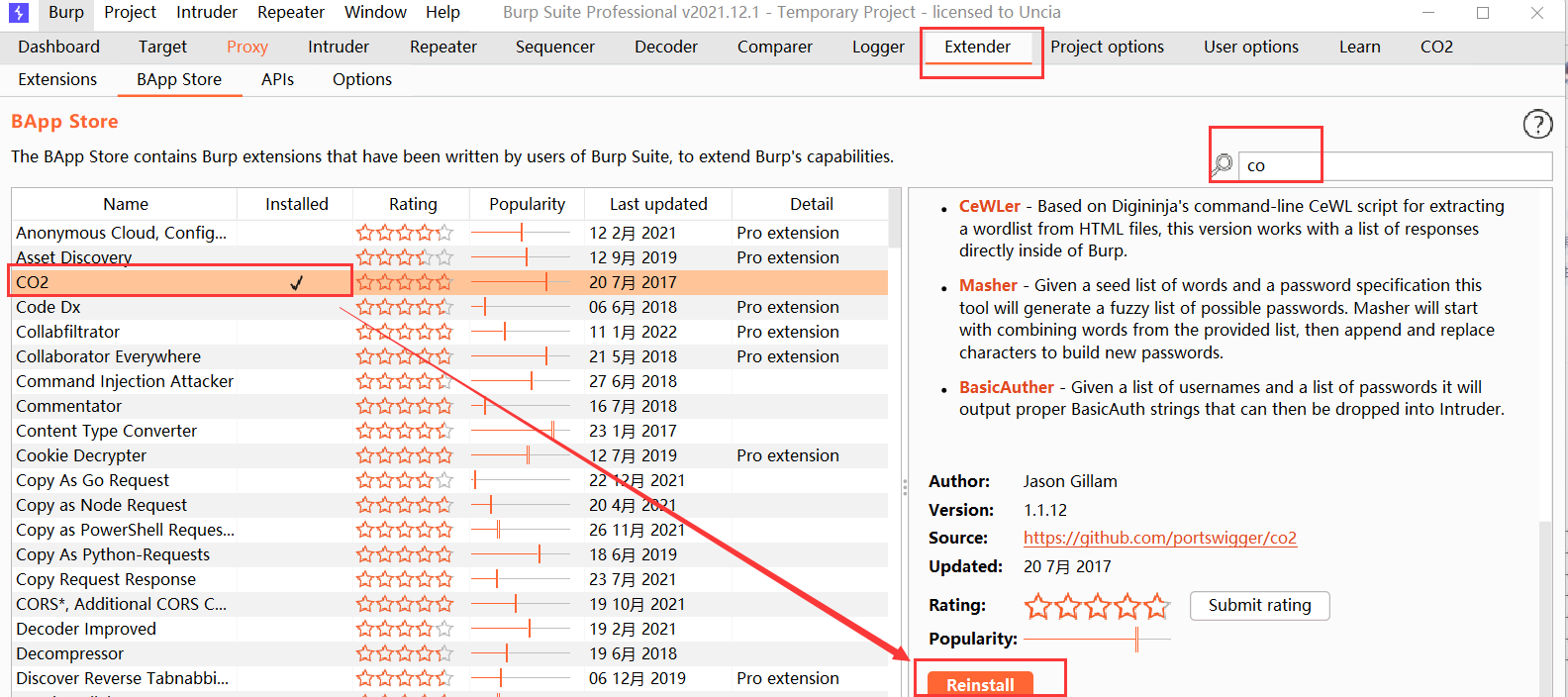The image size is (1568, 697).
Task: Click the detail pane vertical scrollbar
Action: [1545, 608]
